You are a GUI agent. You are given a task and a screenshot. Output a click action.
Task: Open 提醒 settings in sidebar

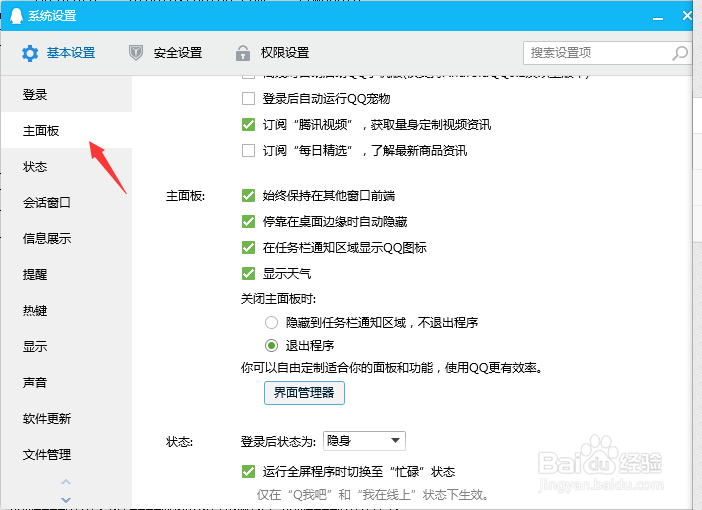click(66, 274)
